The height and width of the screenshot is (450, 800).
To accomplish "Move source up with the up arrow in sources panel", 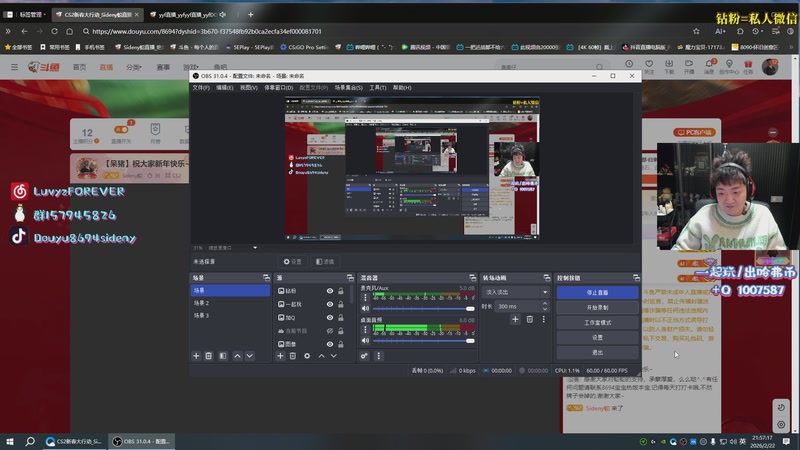I will (x=321, y=356).
